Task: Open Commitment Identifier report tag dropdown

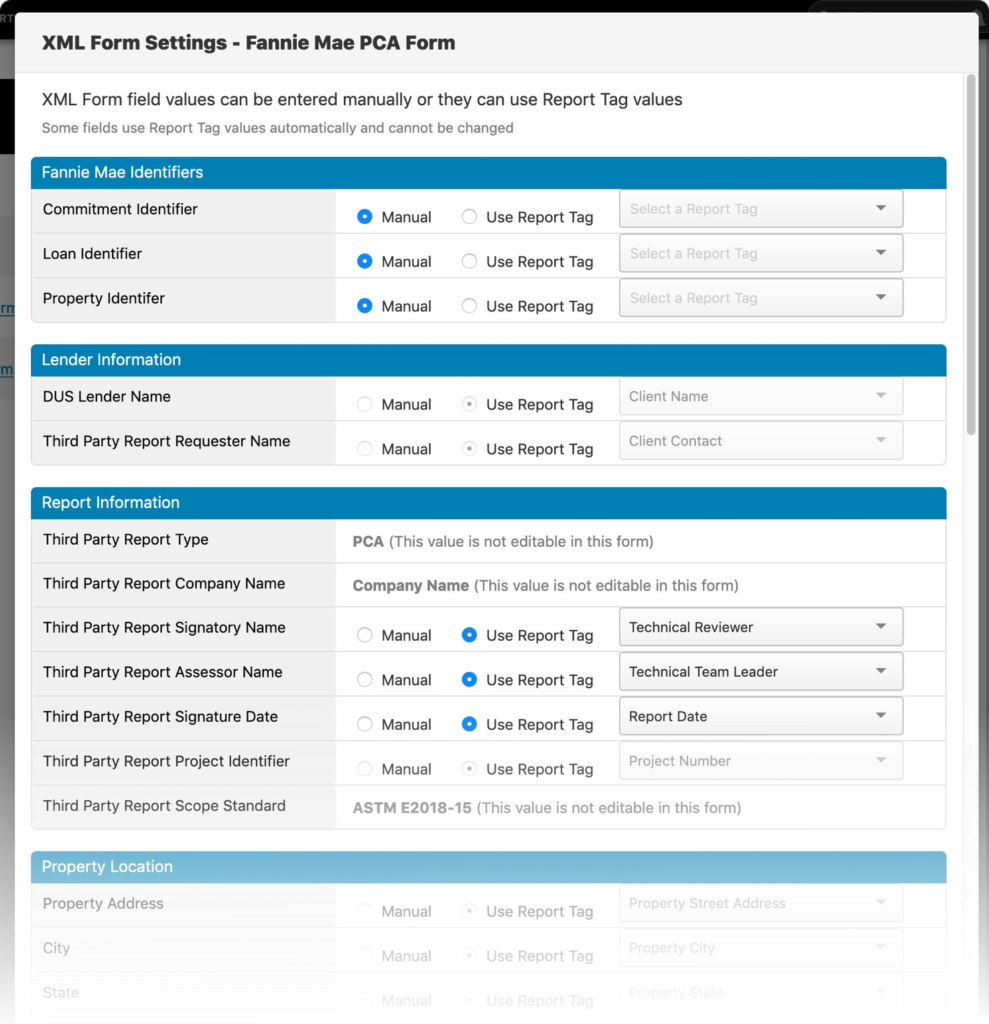Action: pos(761,209)
